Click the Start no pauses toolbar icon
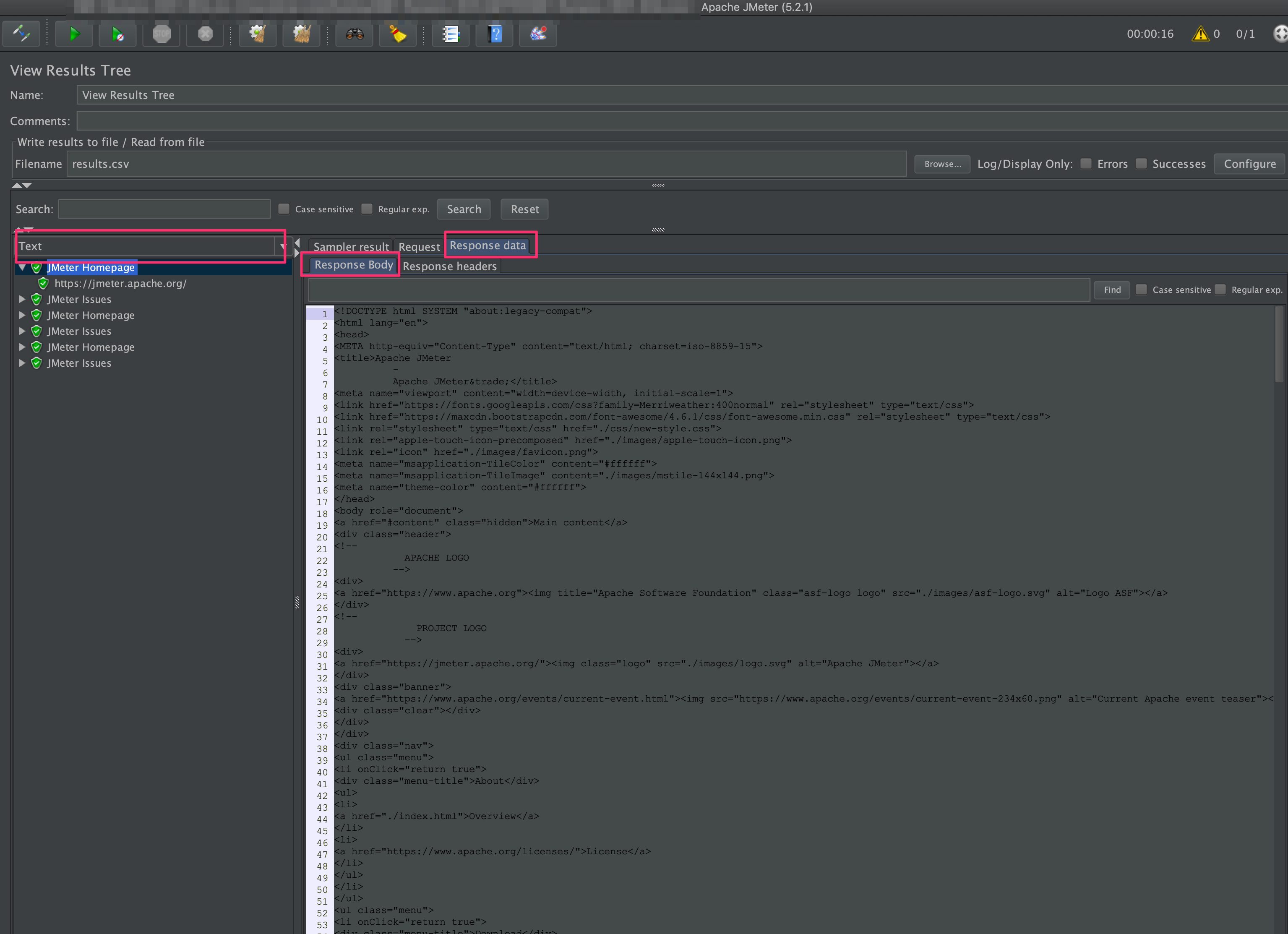Image resolution: width=1288 pixels, height=934 pixels. 117,34
